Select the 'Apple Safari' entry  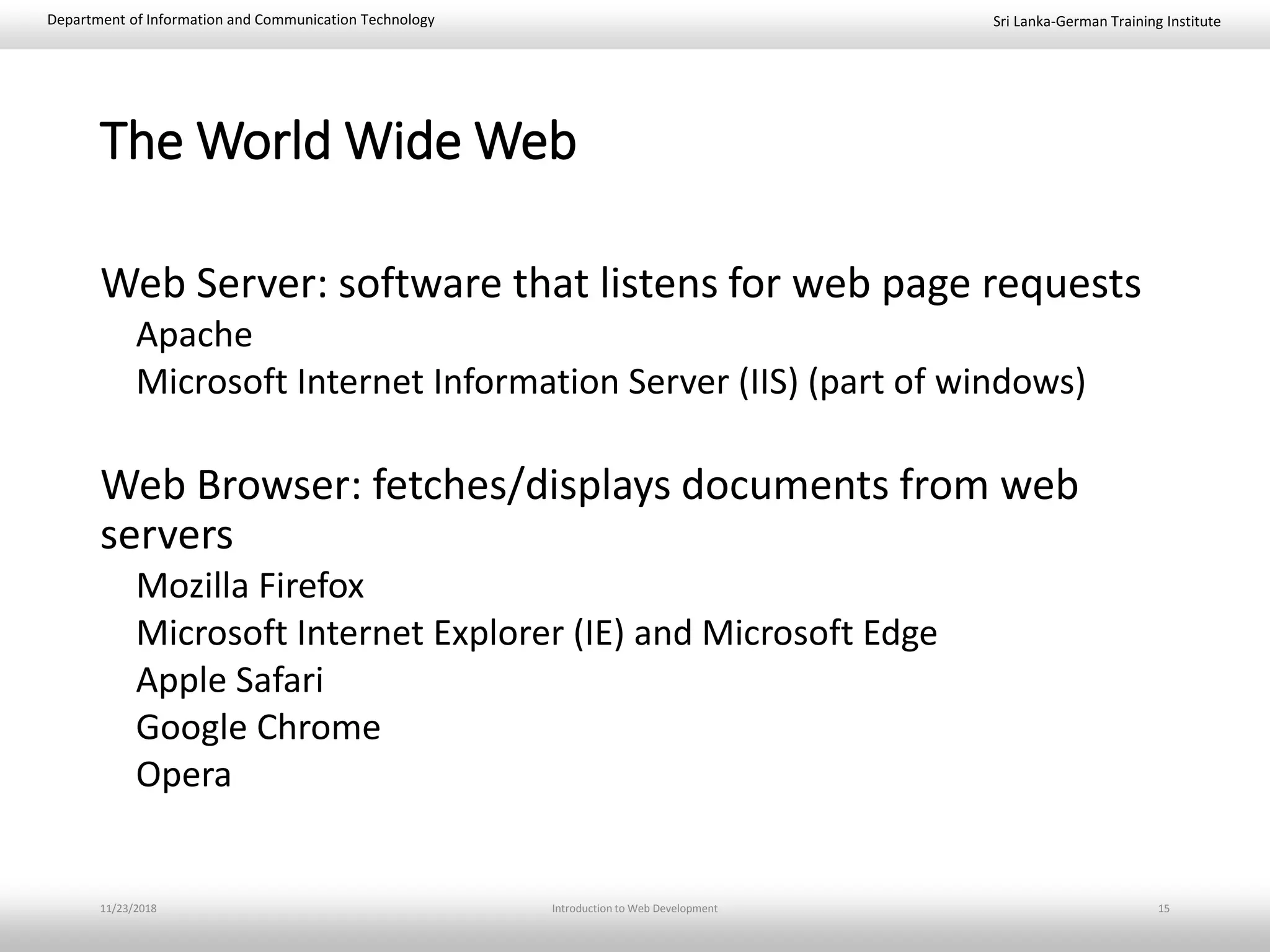[229, 681]
